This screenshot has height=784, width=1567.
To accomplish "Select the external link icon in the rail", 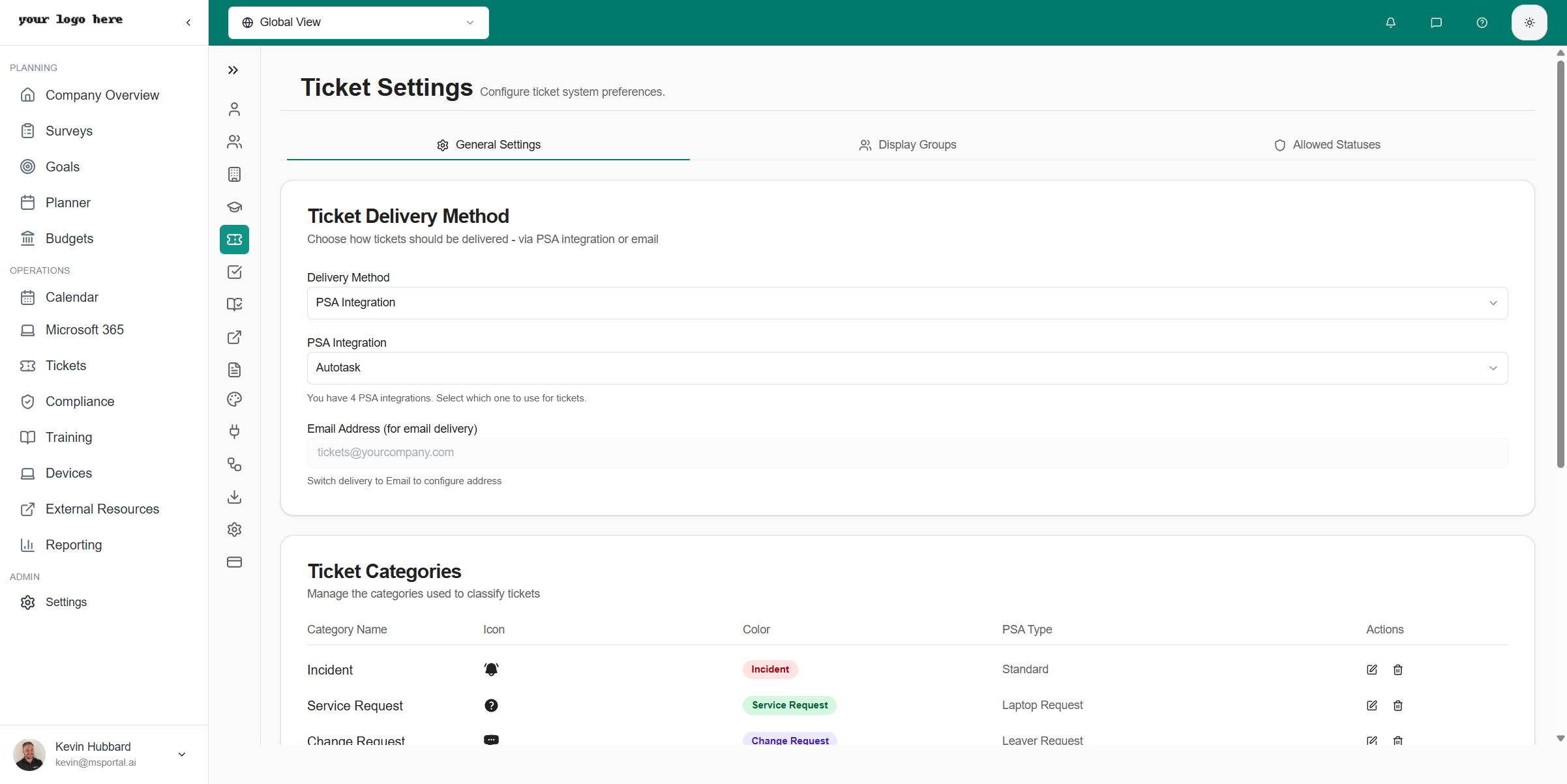I will [x=234, y=337].
